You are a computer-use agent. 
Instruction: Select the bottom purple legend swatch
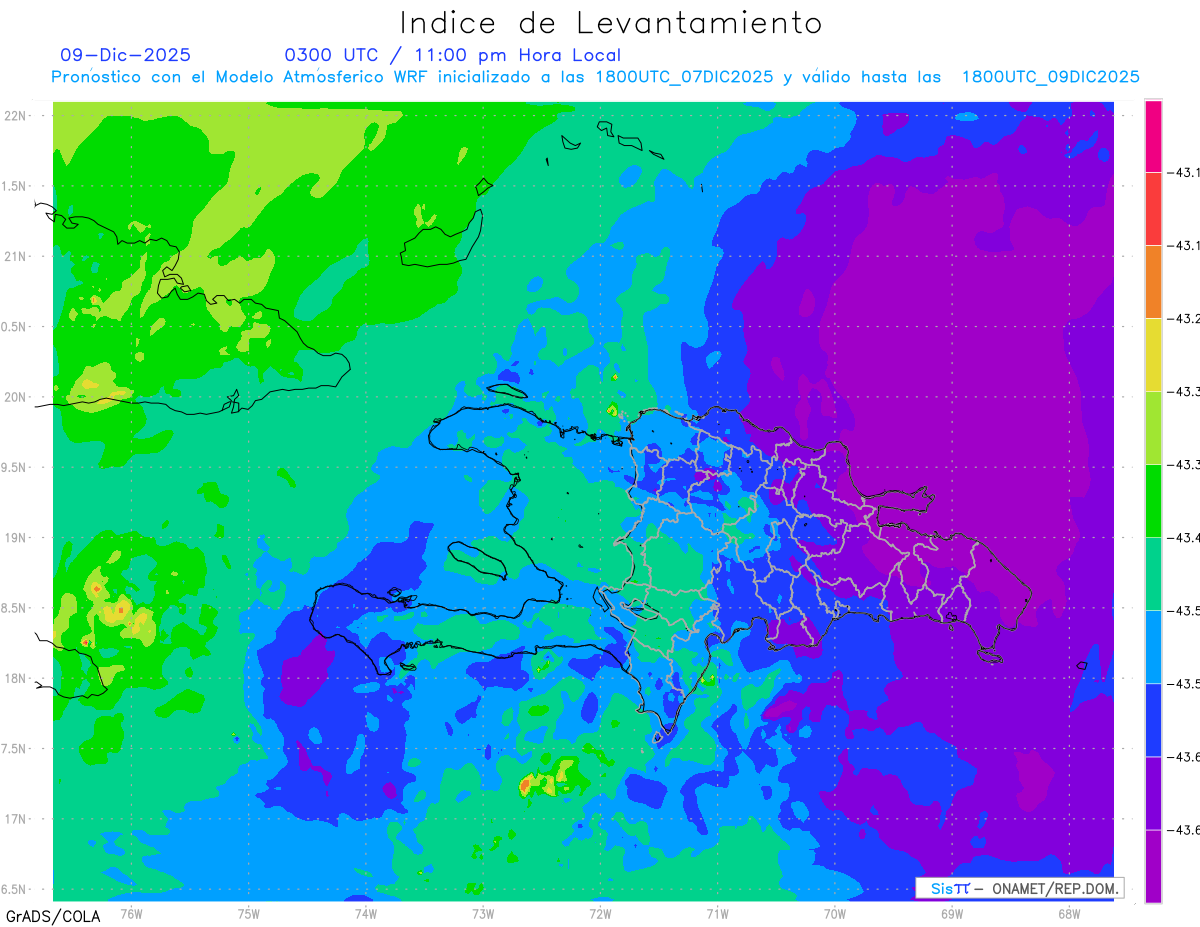pyautogui.click(x=1153, y=866)
